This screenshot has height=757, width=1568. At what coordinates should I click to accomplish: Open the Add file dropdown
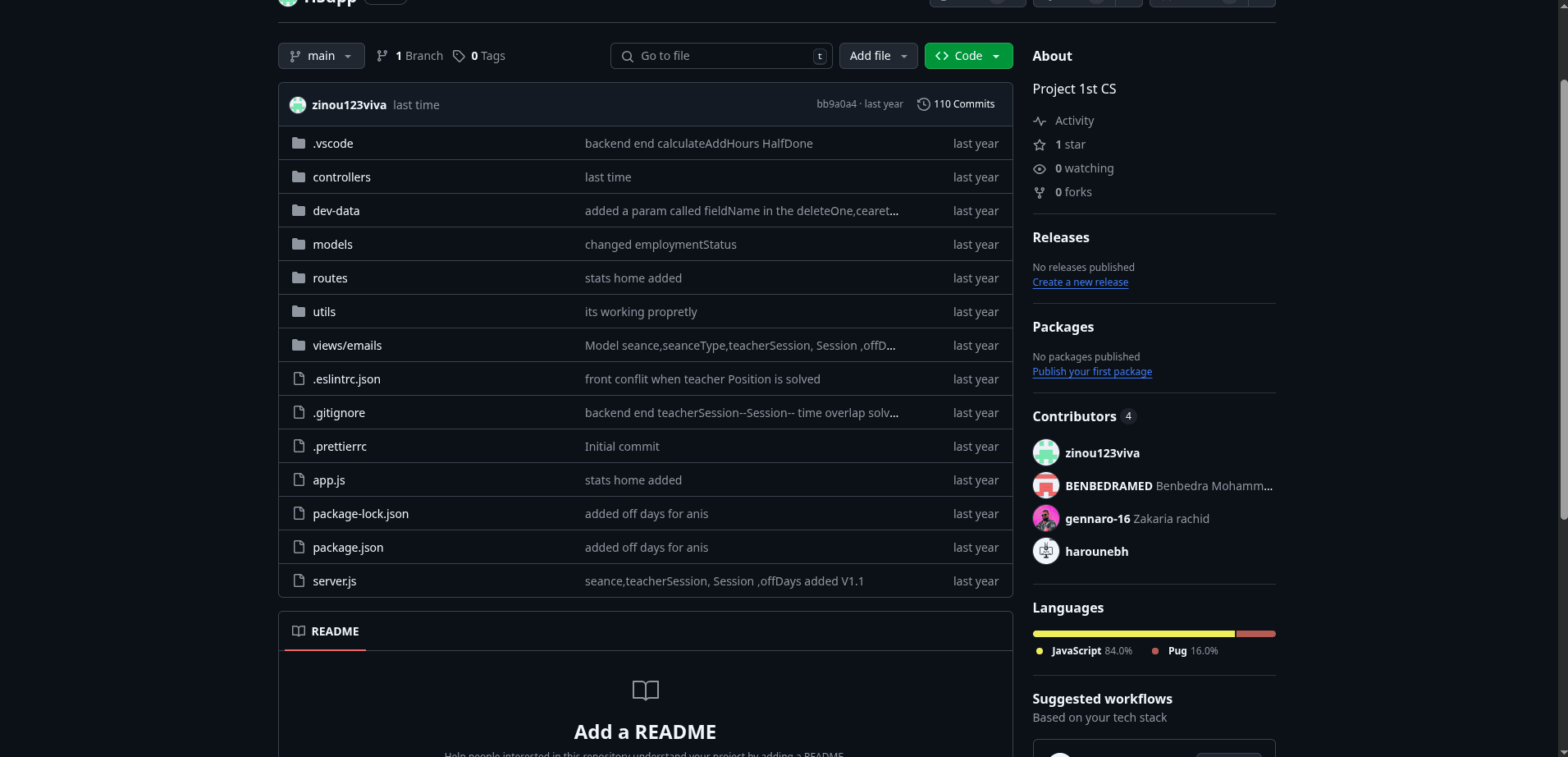[x=879, y=56]
